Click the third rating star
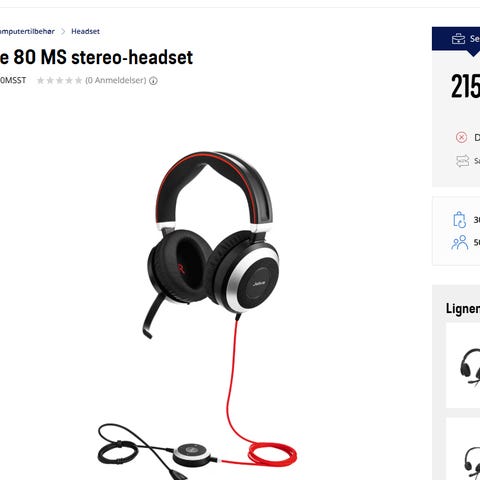This screenshot has height=480, width=480. [59, 80]
